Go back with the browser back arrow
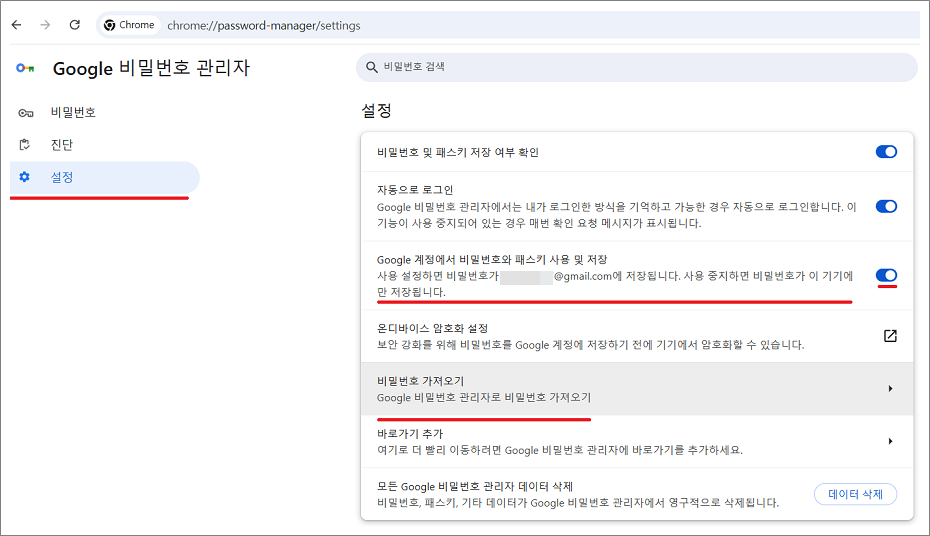The height and width of the screenshot is (536, 930). click(17, 25)
